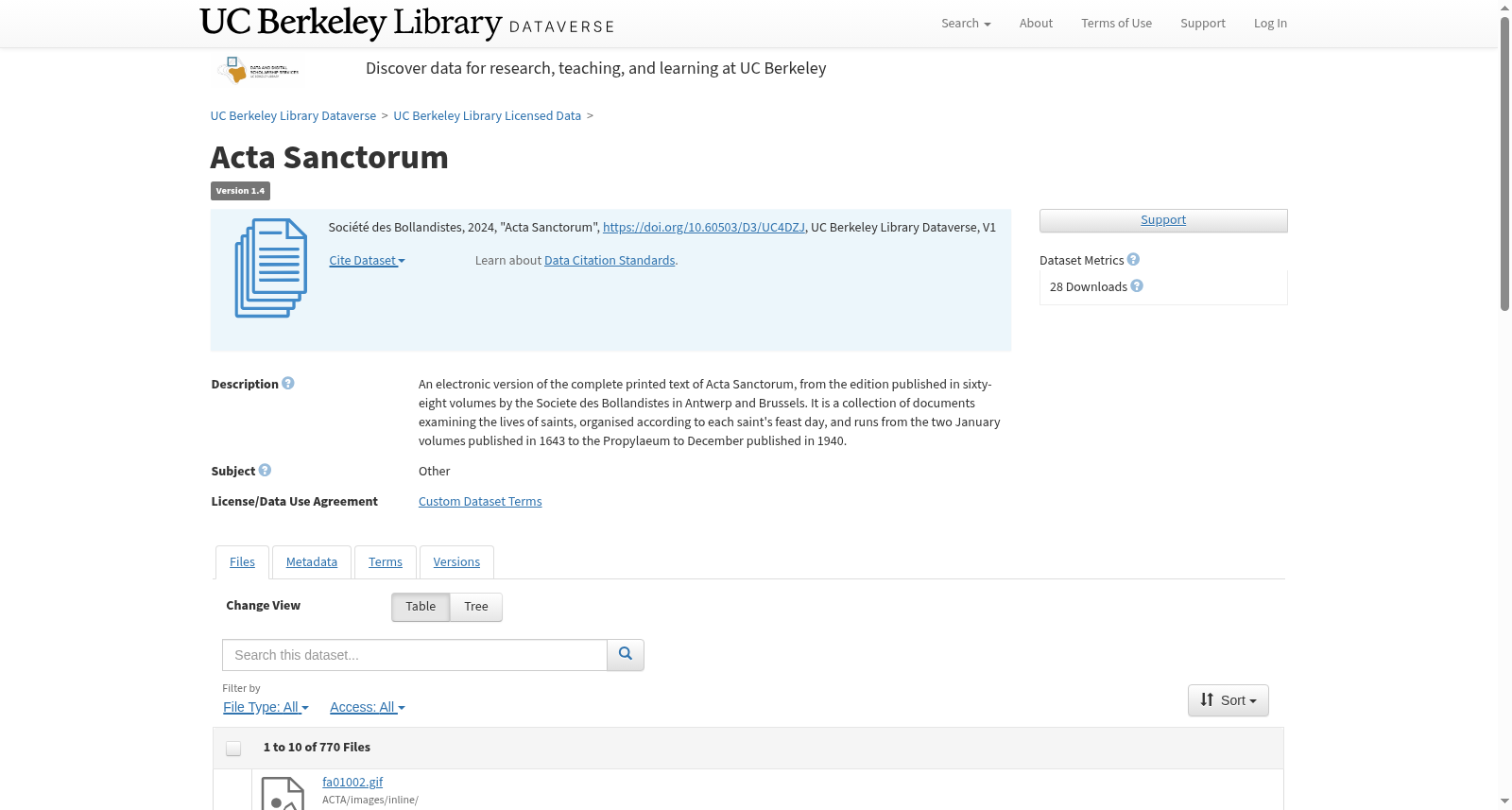Click the Dataset Metrics help icon

(x=1133, y=260)
